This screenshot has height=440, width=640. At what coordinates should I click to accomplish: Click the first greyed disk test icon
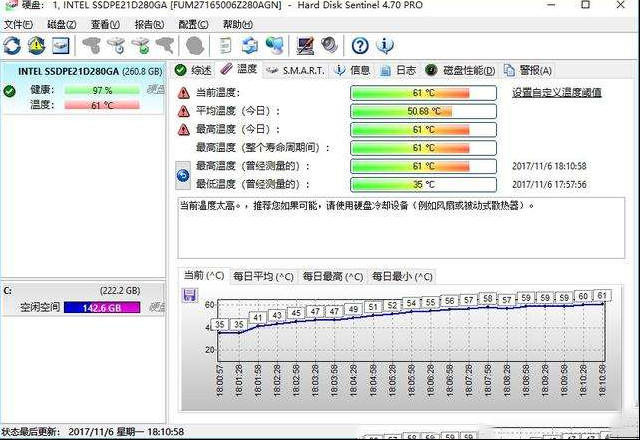[x=92, y=45]
